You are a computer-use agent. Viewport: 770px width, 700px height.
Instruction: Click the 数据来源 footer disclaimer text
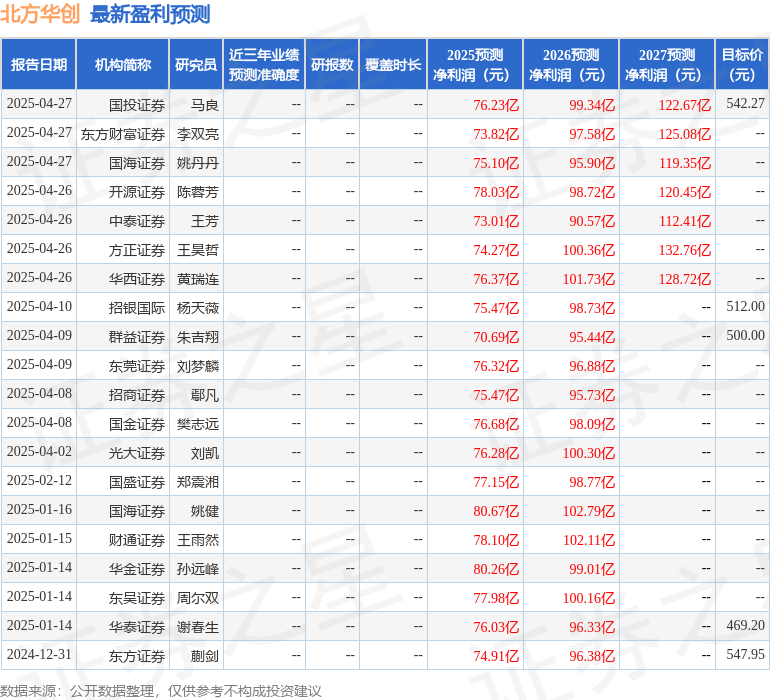click(161, 691)
